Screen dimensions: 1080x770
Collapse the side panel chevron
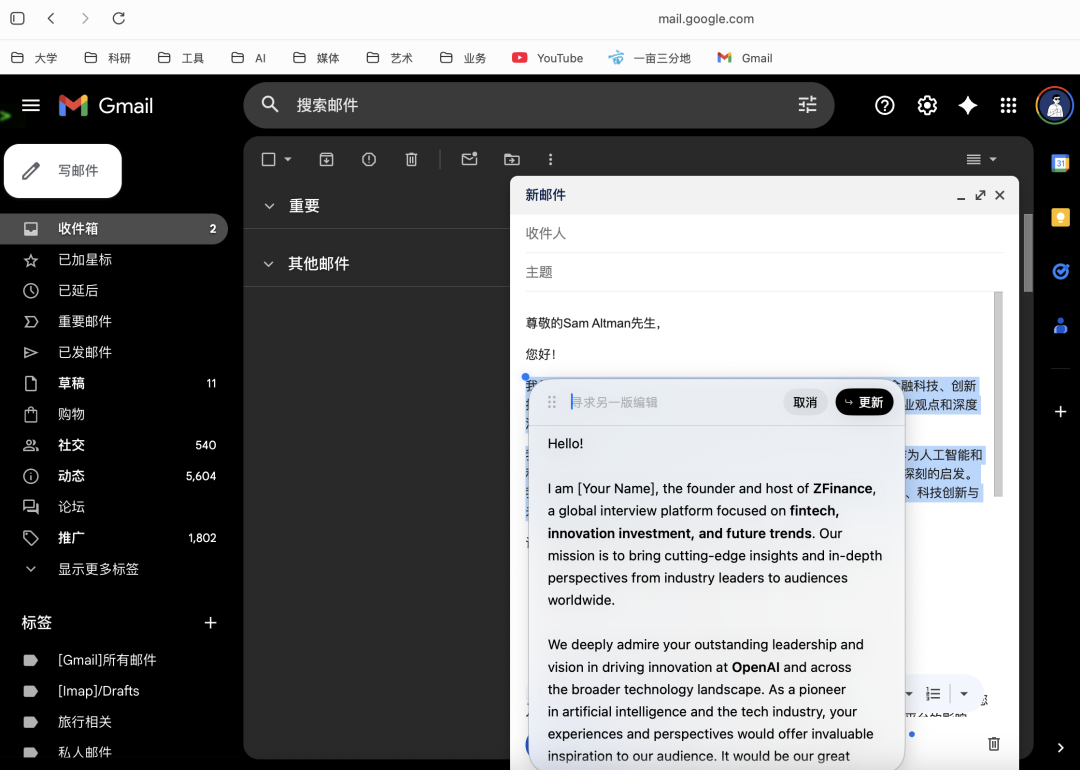1061,747
